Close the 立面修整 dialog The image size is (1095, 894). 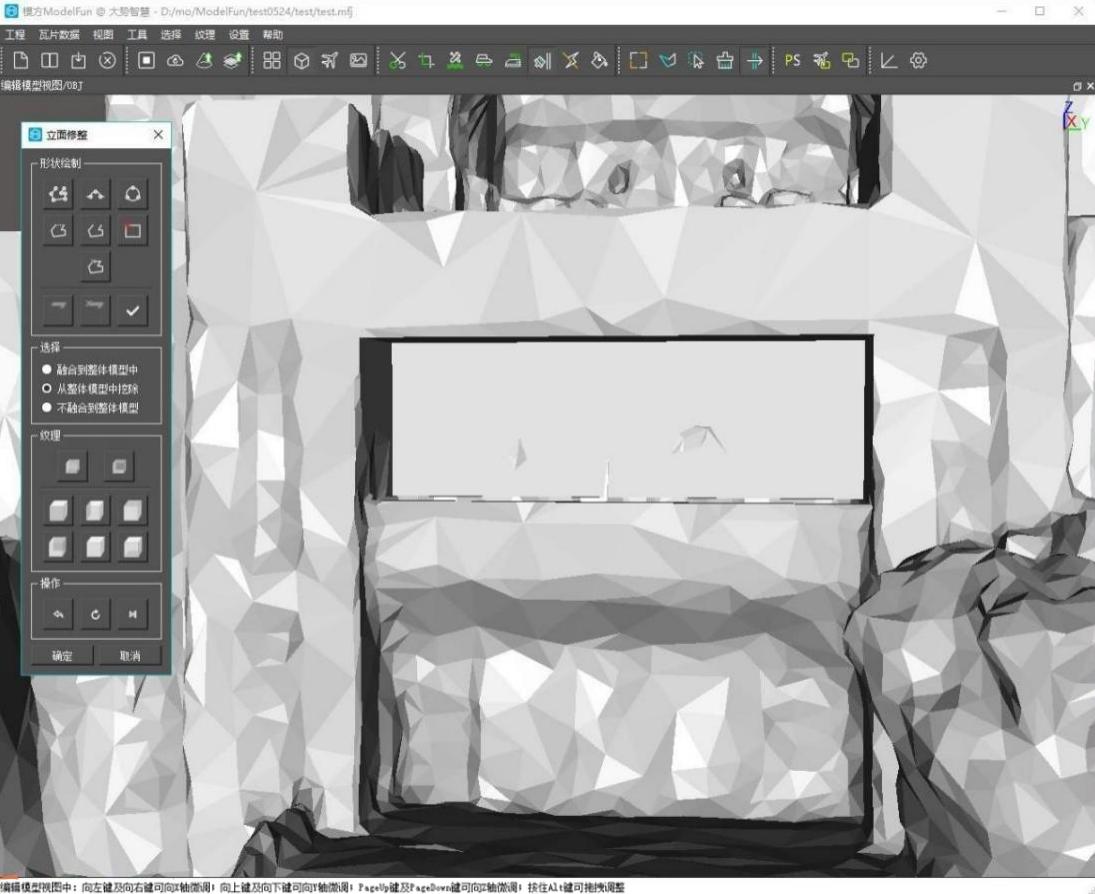pyautogui.click(x=159, y=134)
